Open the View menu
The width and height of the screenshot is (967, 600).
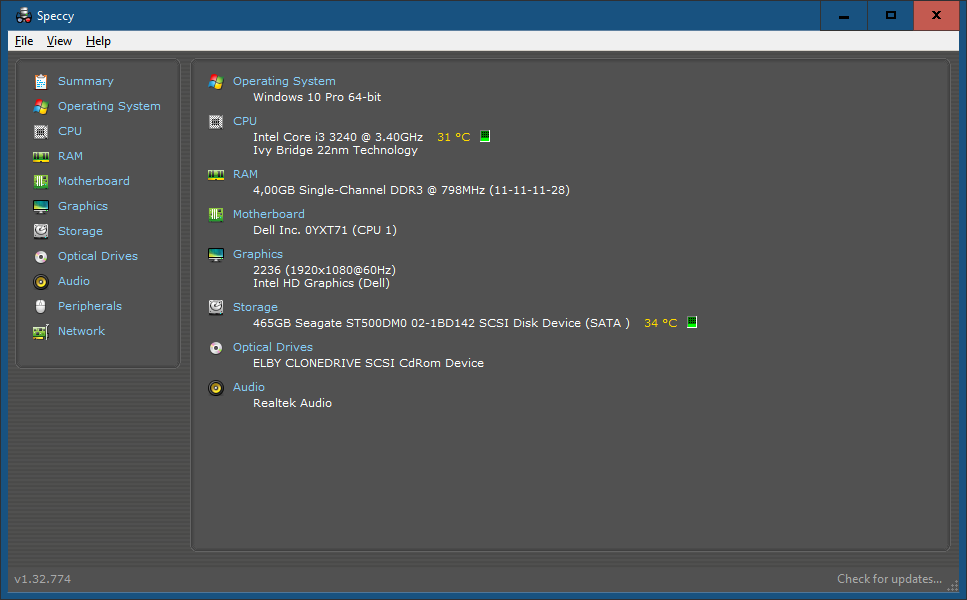coord(59,41)
